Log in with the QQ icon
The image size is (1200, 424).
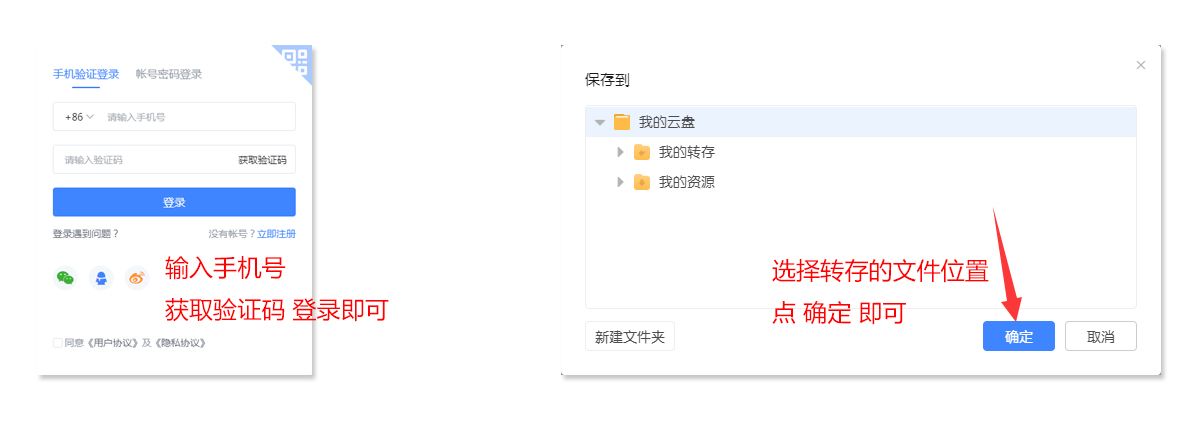101,278
